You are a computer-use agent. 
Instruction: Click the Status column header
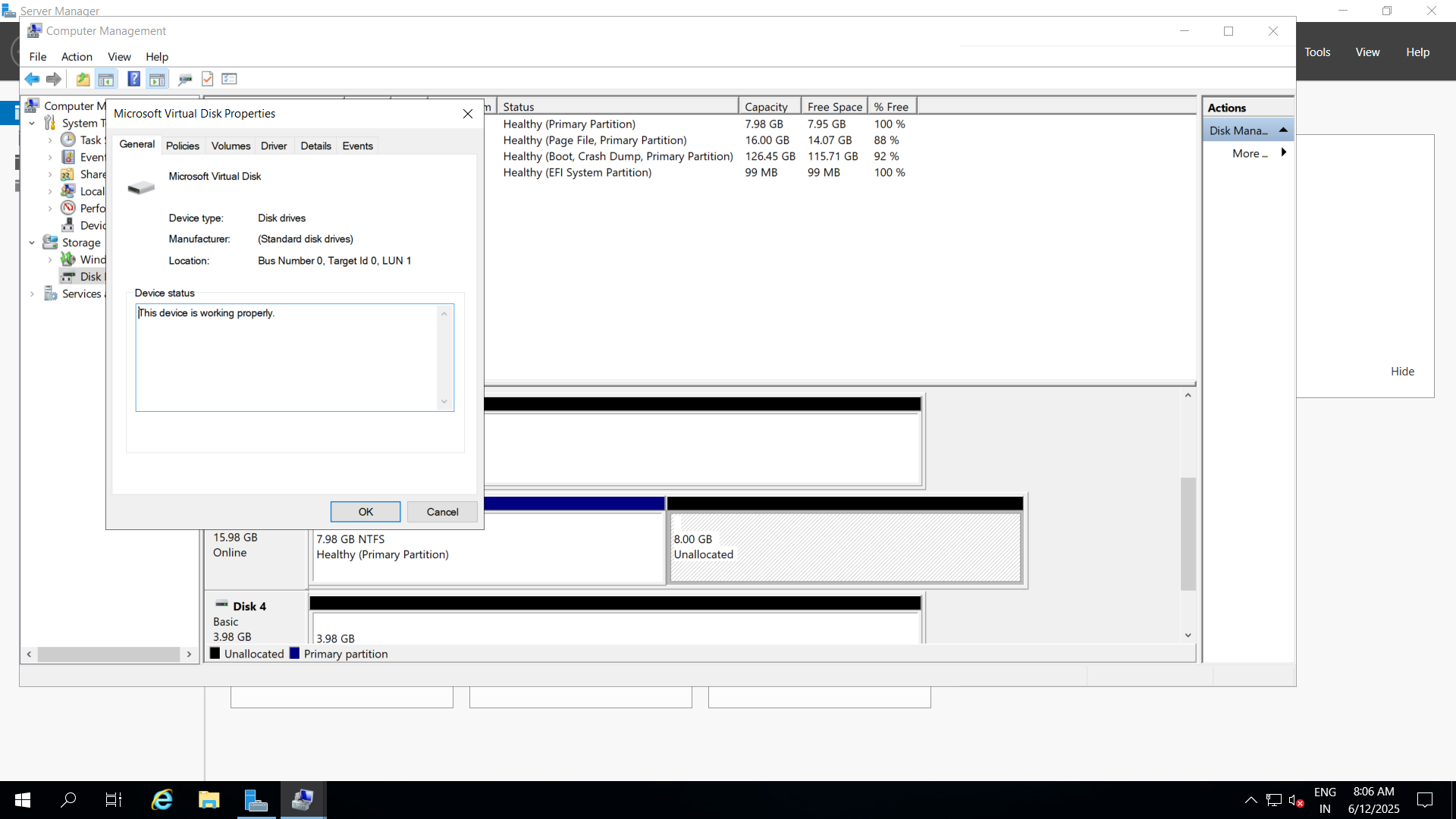pyautogui.click(x=617, y=107)
